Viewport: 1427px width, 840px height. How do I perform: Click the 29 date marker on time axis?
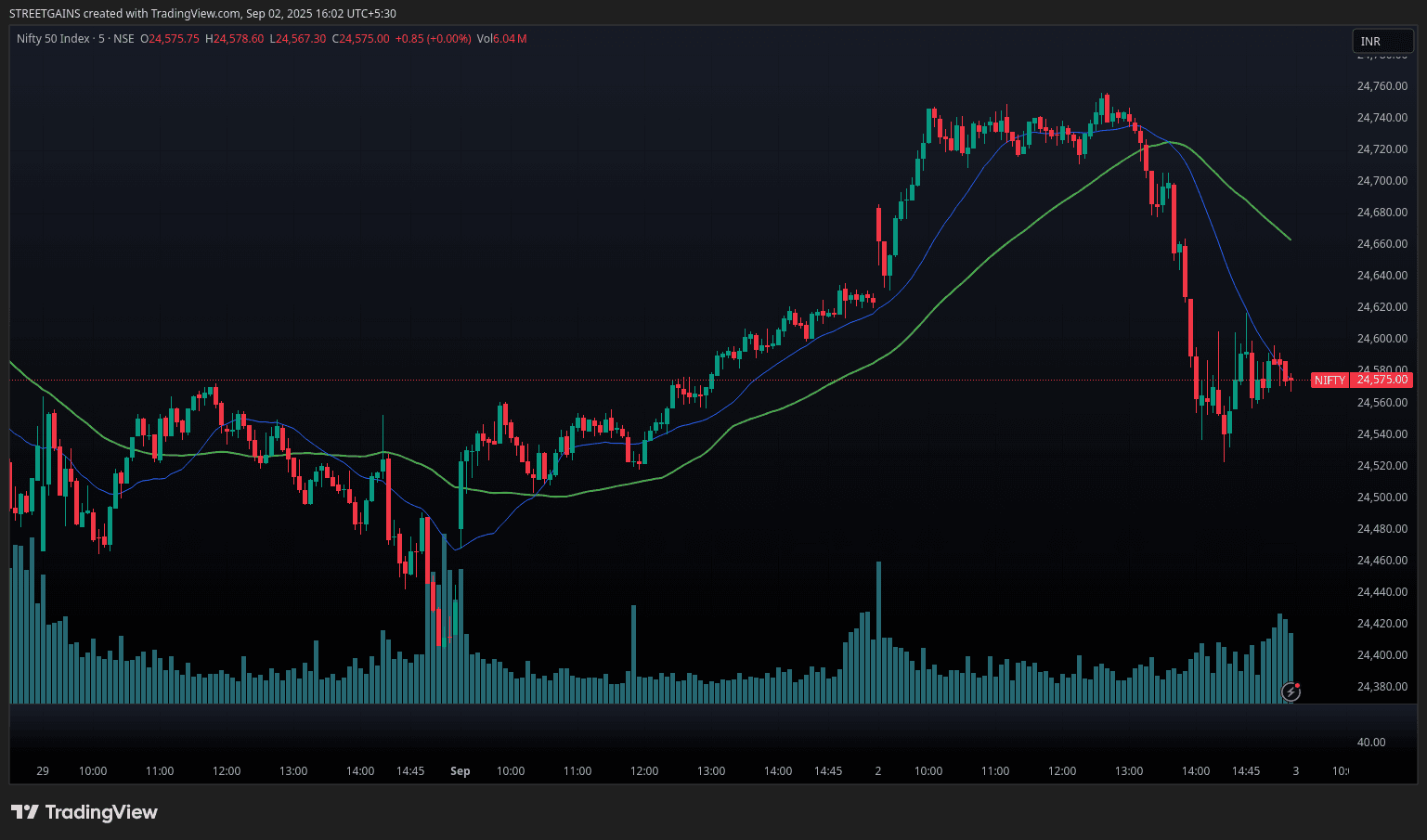pyautogui.click(x=43, y=771)
